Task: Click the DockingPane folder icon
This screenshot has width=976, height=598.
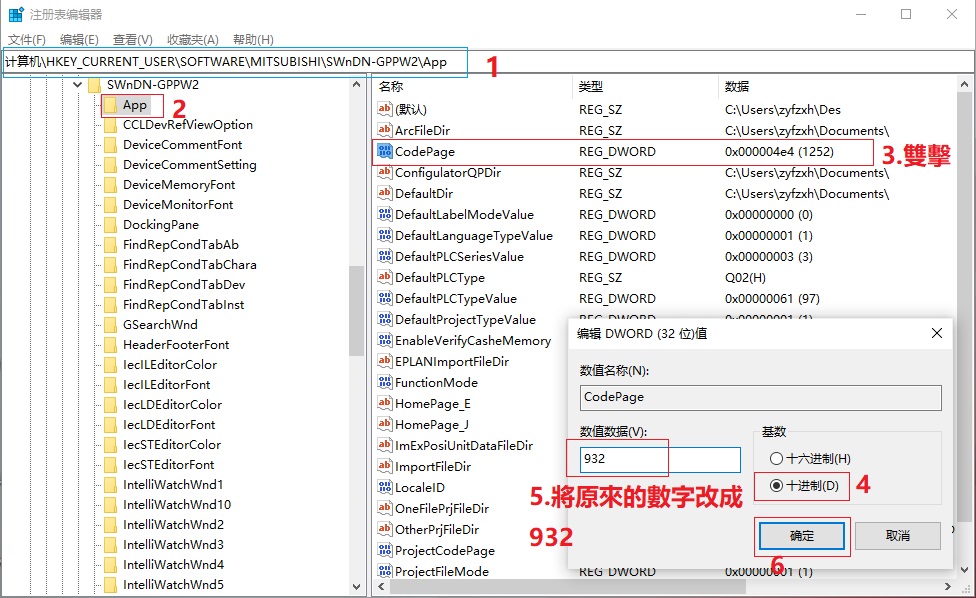Action: pos(110,225)
